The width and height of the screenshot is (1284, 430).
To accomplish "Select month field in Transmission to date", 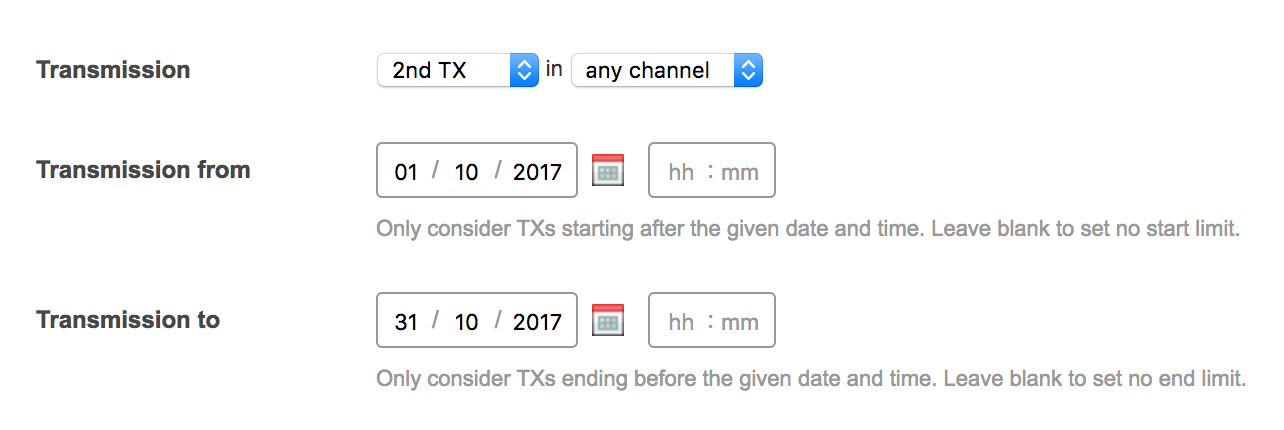I will coord(466,322).
